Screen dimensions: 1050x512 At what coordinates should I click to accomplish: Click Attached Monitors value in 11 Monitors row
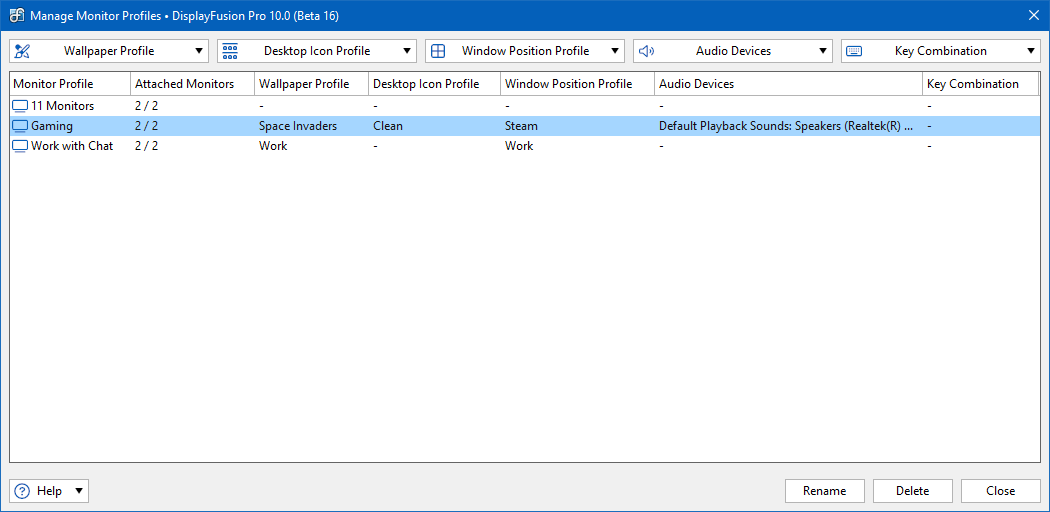tap(147, 106)
